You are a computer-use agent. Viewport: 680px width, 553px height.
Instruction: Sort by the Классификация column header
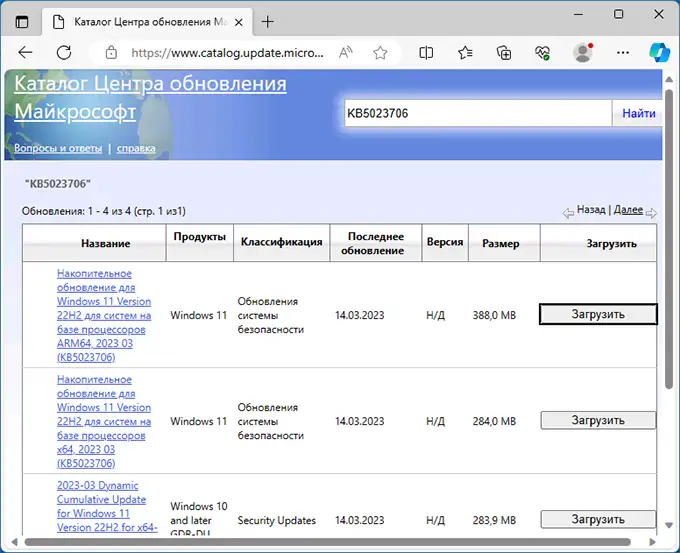click(x=281, y=242)
